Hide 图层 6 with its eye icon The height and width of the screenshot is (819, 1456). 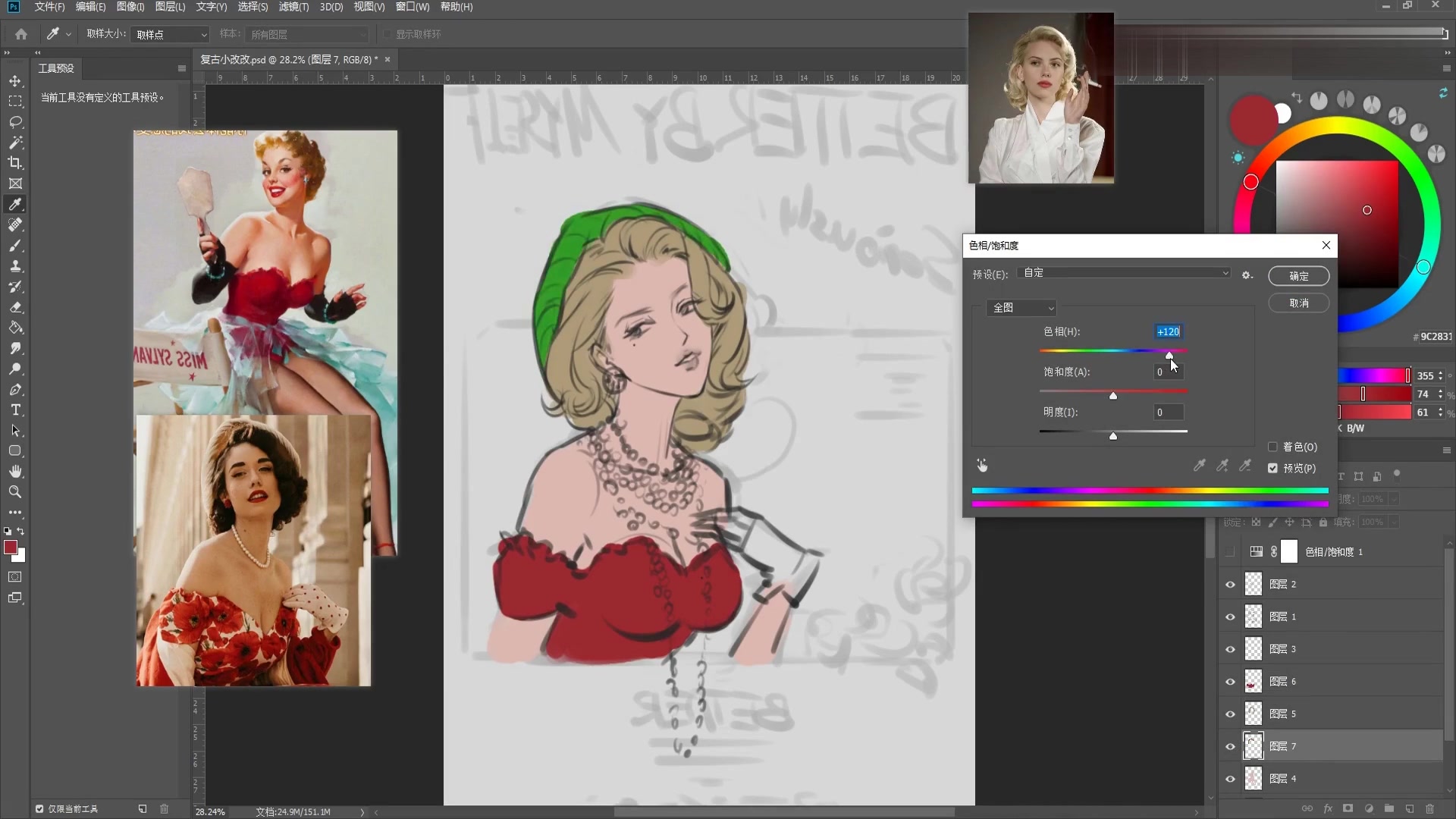[x=1230, y=682]
